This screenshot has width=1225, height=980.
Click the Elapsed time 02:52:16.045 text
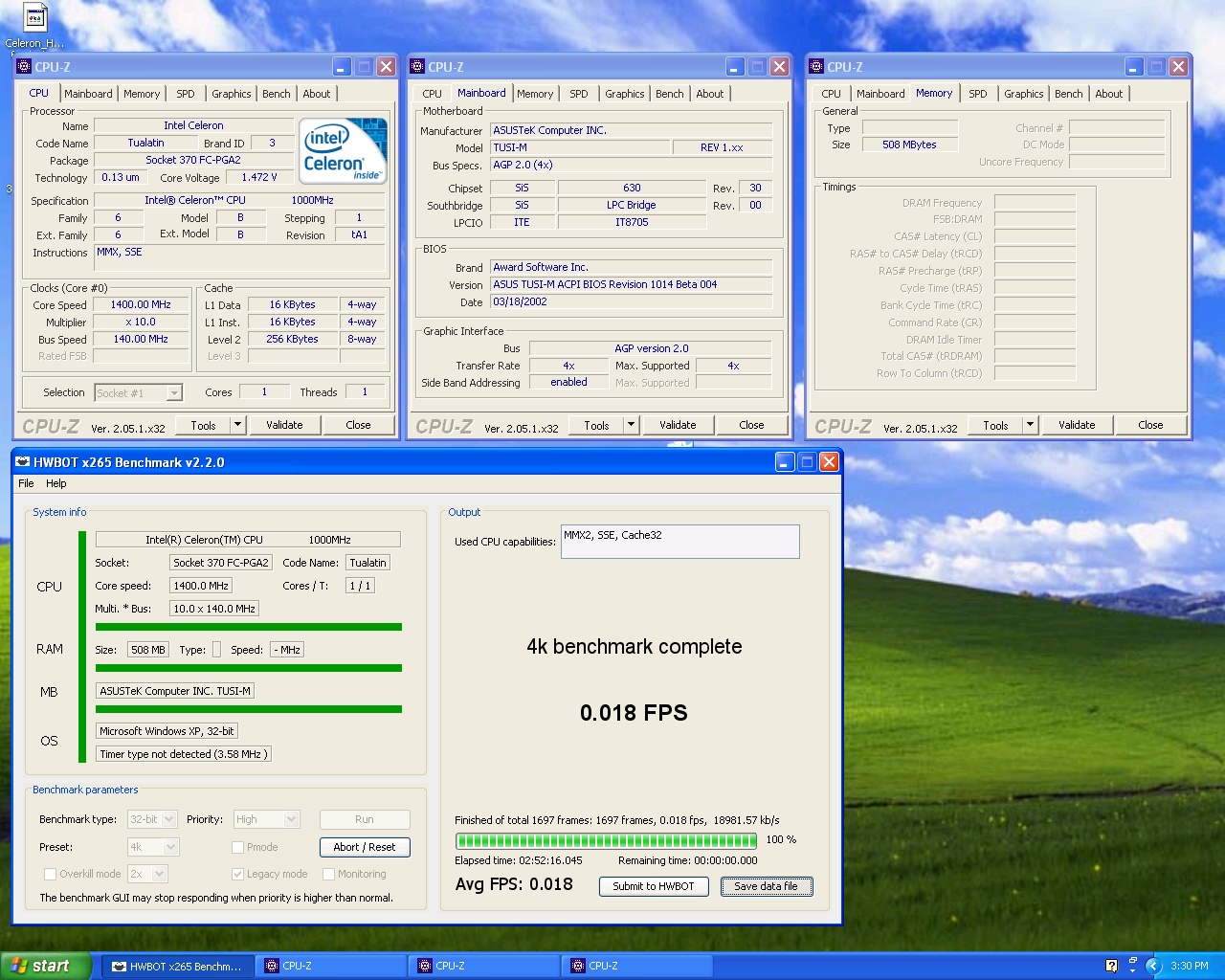pos(519,860)
